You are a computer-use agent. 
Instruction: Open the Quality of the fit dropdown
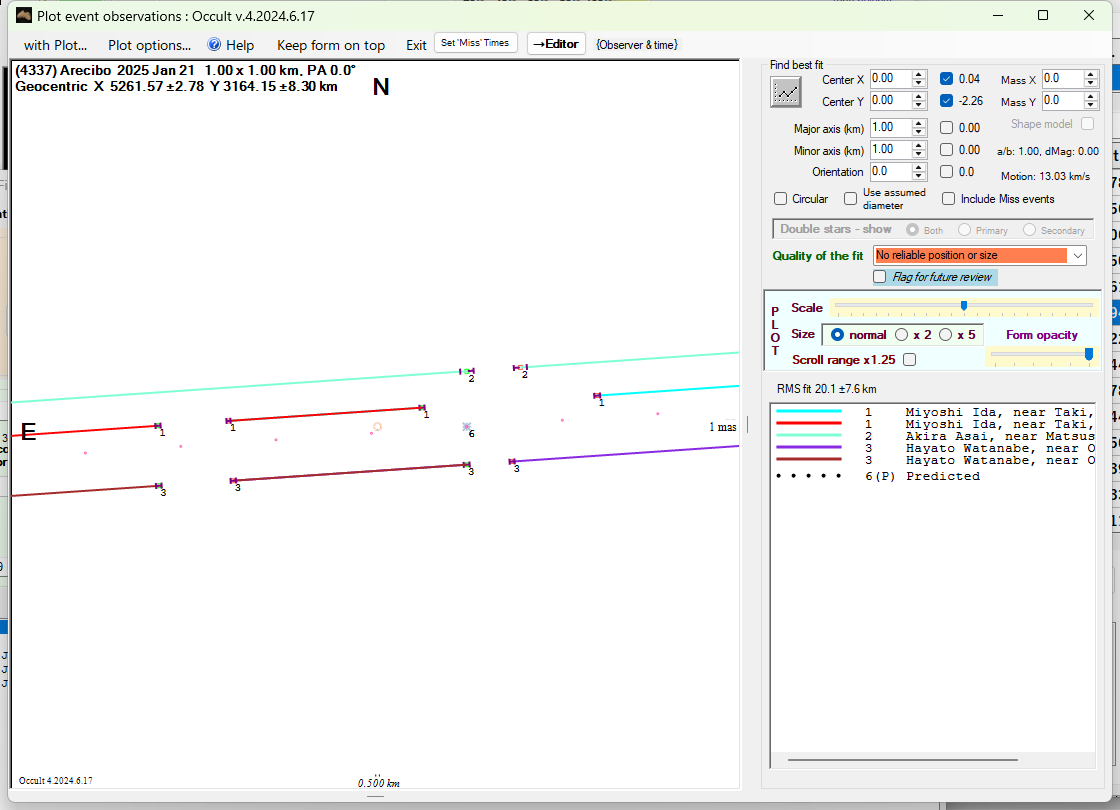(x=1077, y=256)
